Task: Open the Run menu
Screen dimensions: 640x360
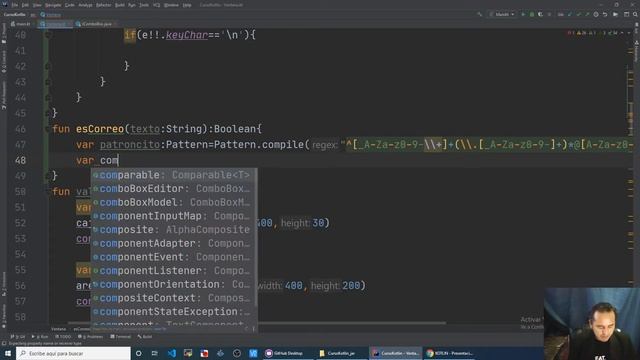Action: [x=132, y=5]
